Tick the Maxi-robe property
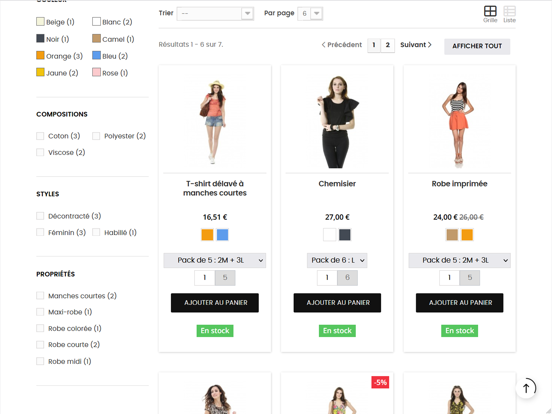 click(x=40, y=312)
